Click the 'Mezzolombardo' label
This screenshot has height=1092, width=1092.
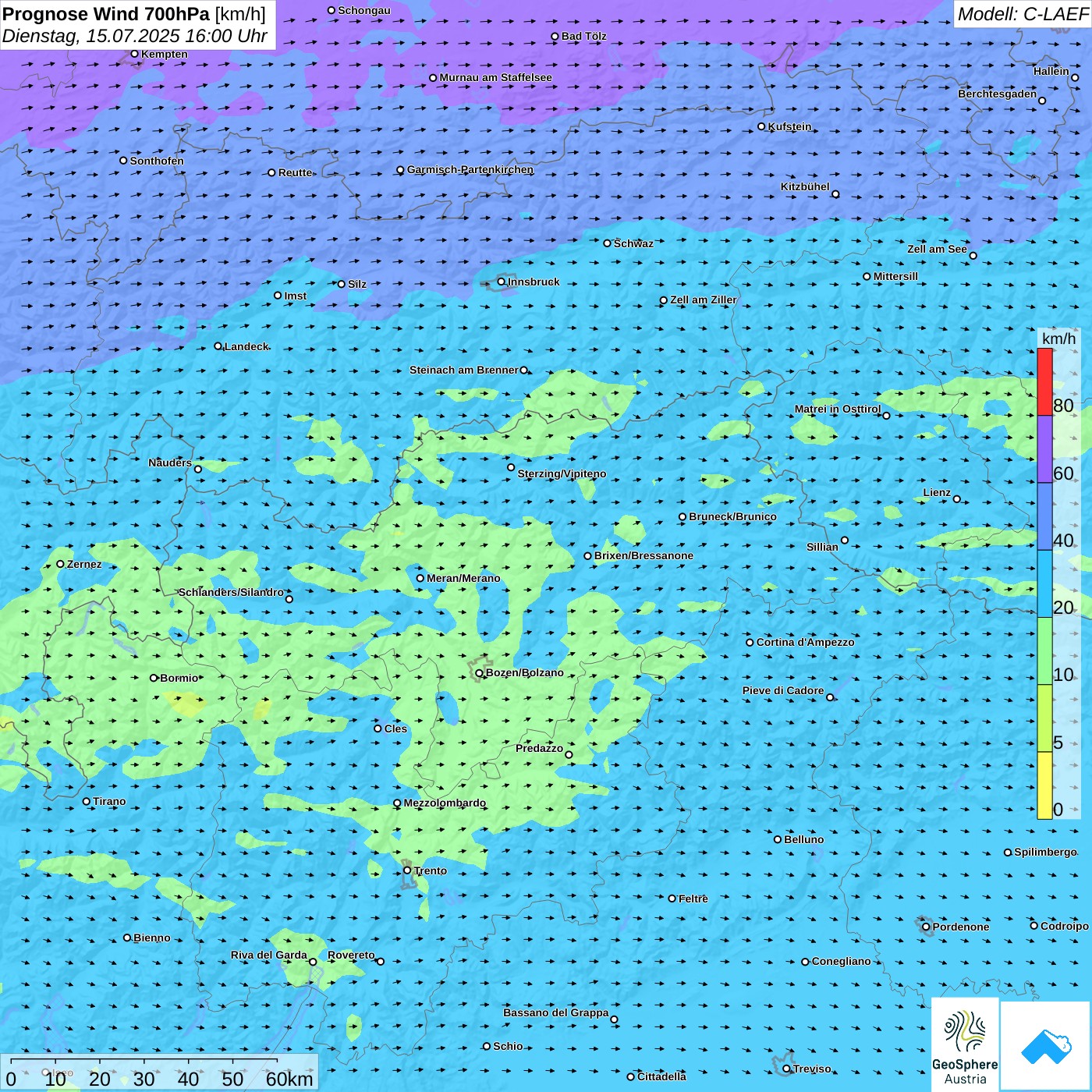point(445,803)
